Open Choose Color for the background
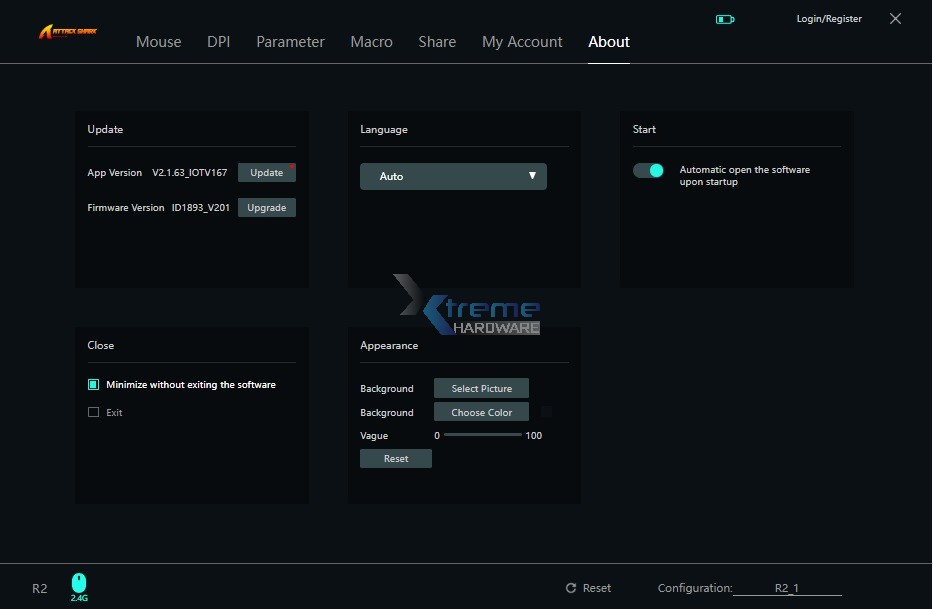The height and width of the screenshot is (609, 933). pos(481,412)
